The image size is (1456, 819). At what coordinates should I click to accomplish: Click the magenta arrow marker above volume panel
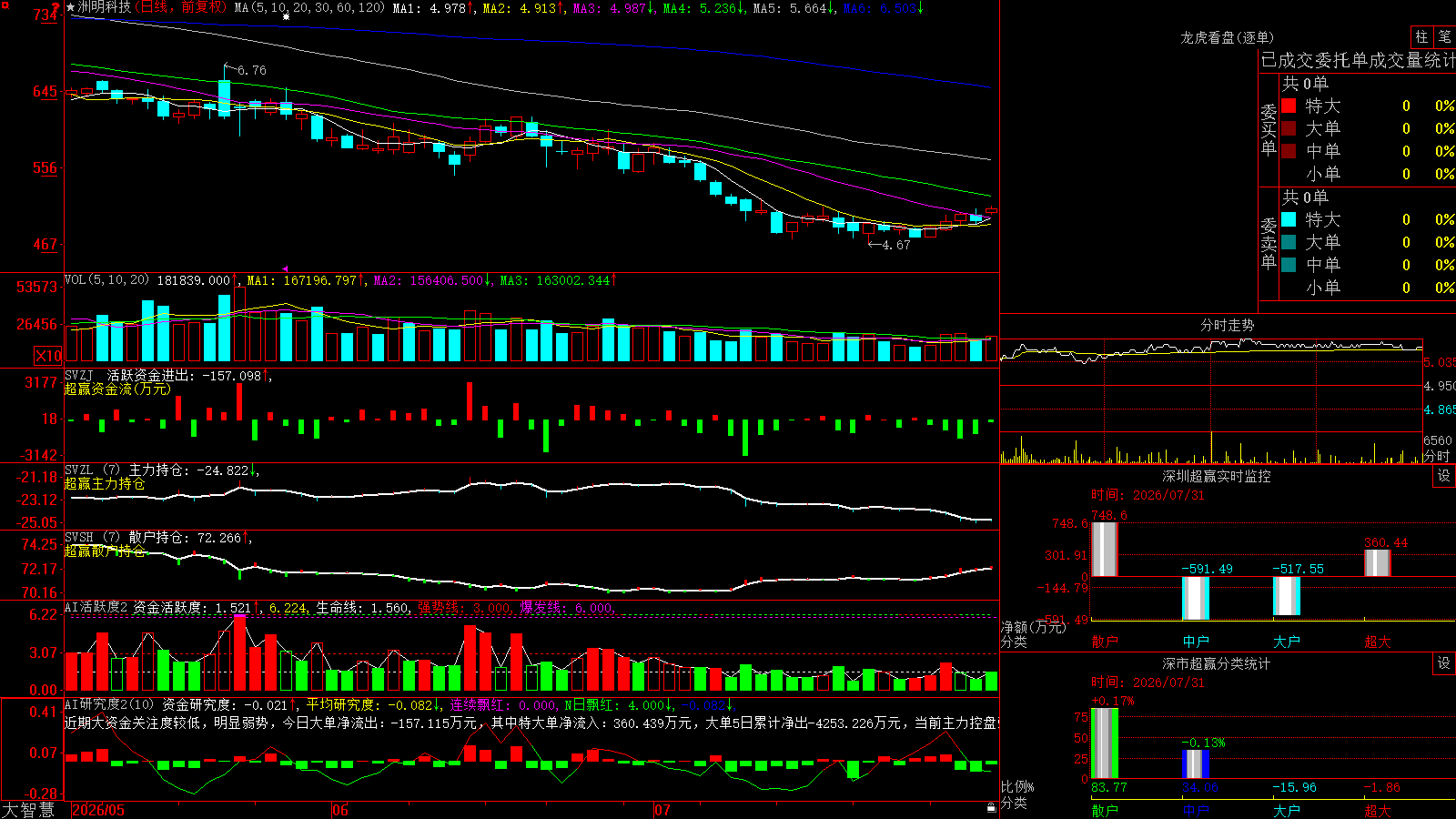[285, 269]
